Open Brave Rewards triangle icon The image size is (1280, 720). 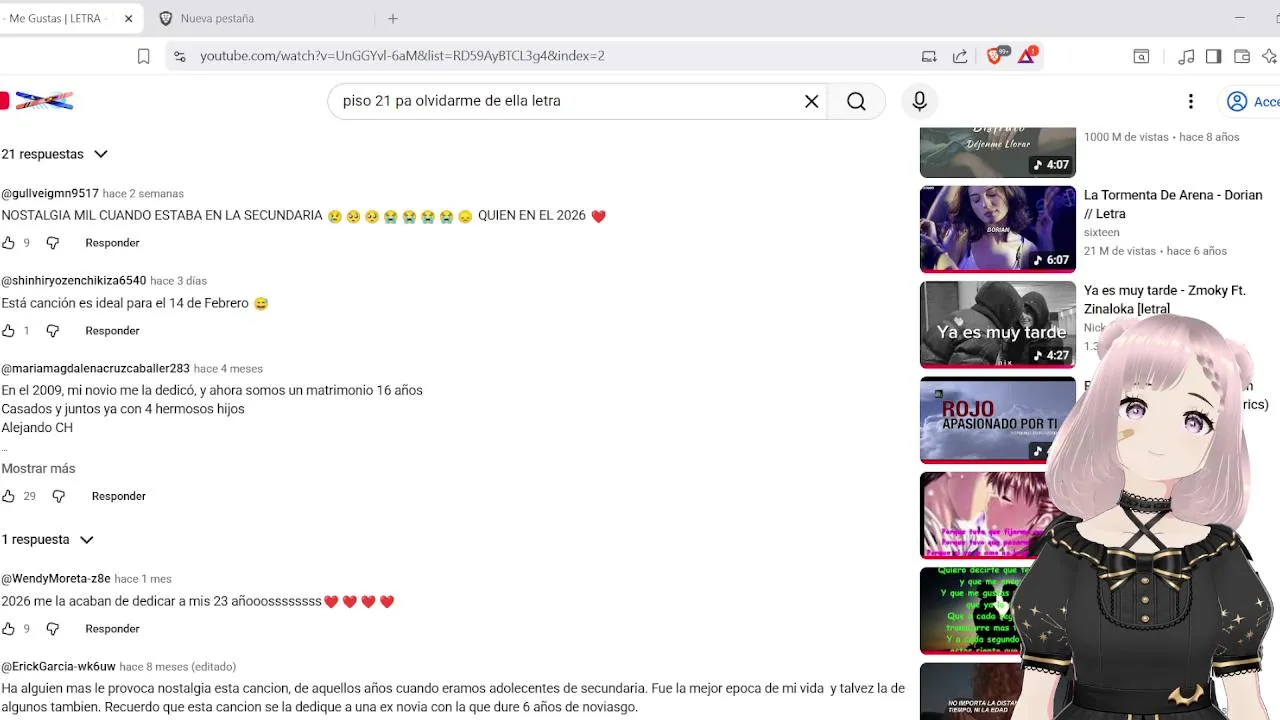[1027, 56]
